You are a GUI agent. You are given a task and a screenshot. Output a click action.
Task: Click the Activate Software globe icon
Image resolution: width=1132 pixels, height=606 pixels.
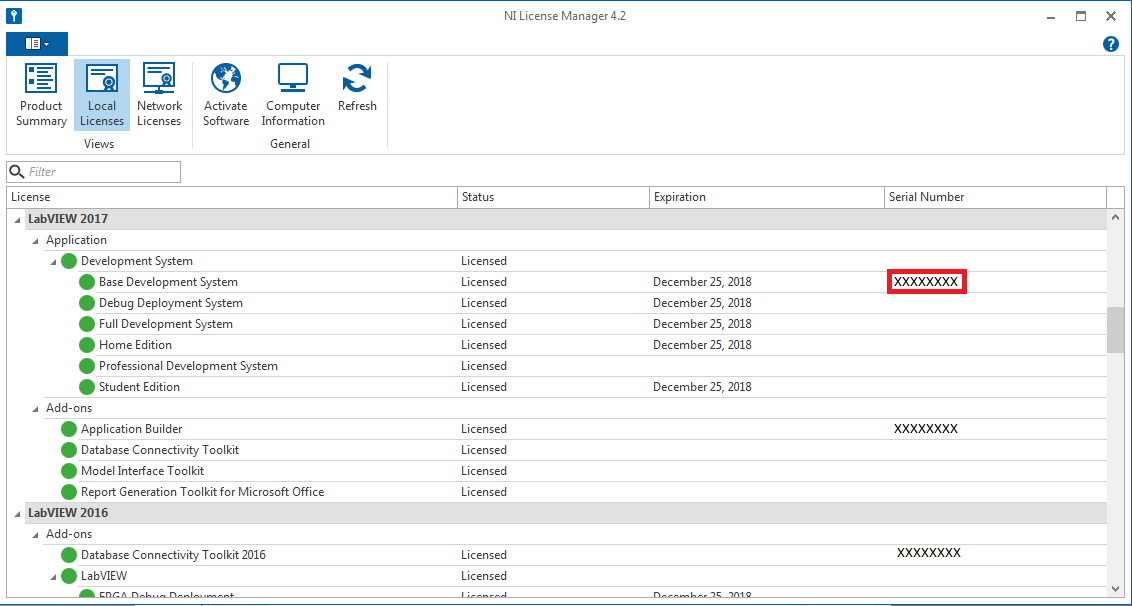[226, 79]
